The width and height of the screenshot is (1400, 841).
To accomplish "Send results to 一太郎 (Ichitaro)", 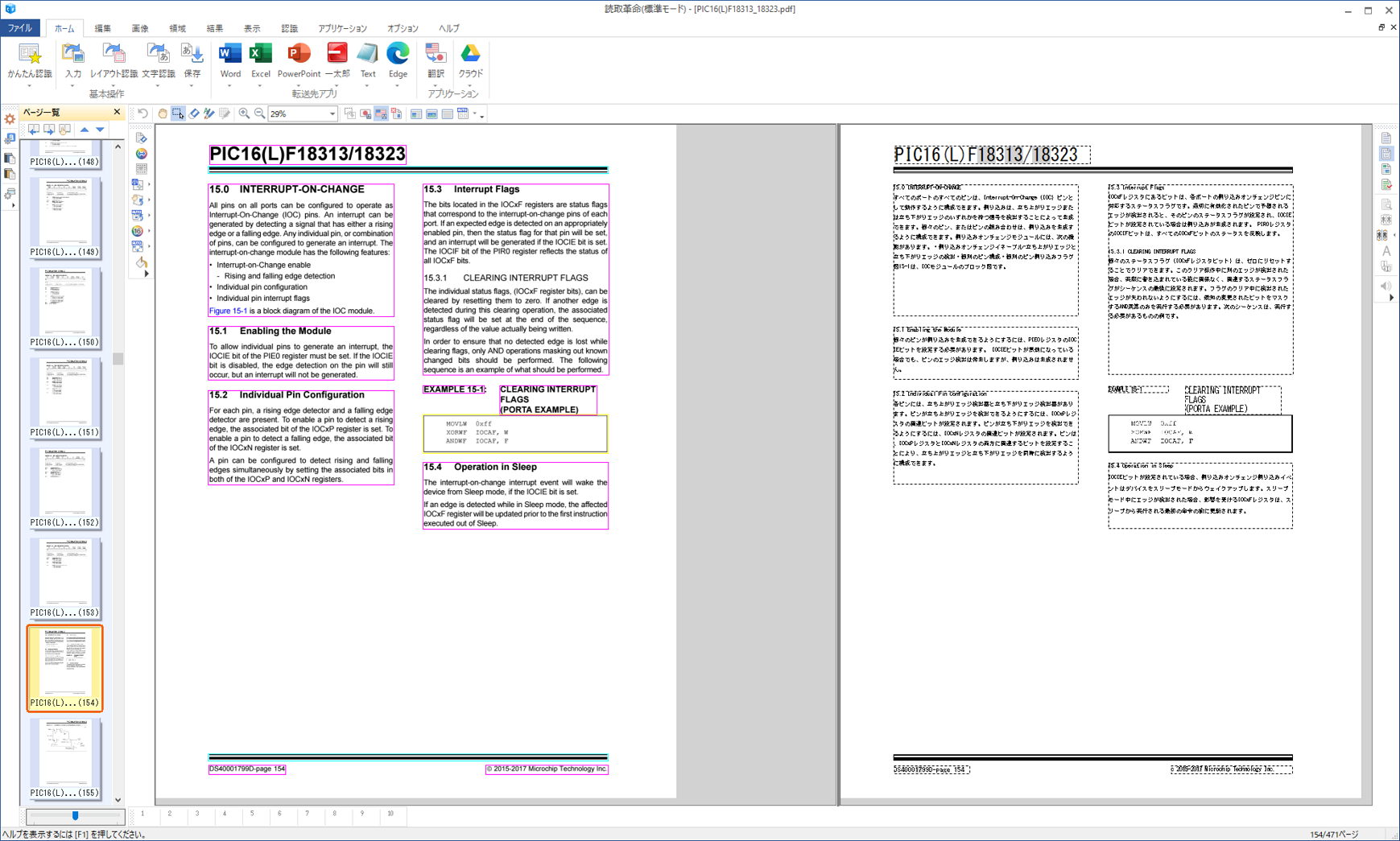I will 337,60.
